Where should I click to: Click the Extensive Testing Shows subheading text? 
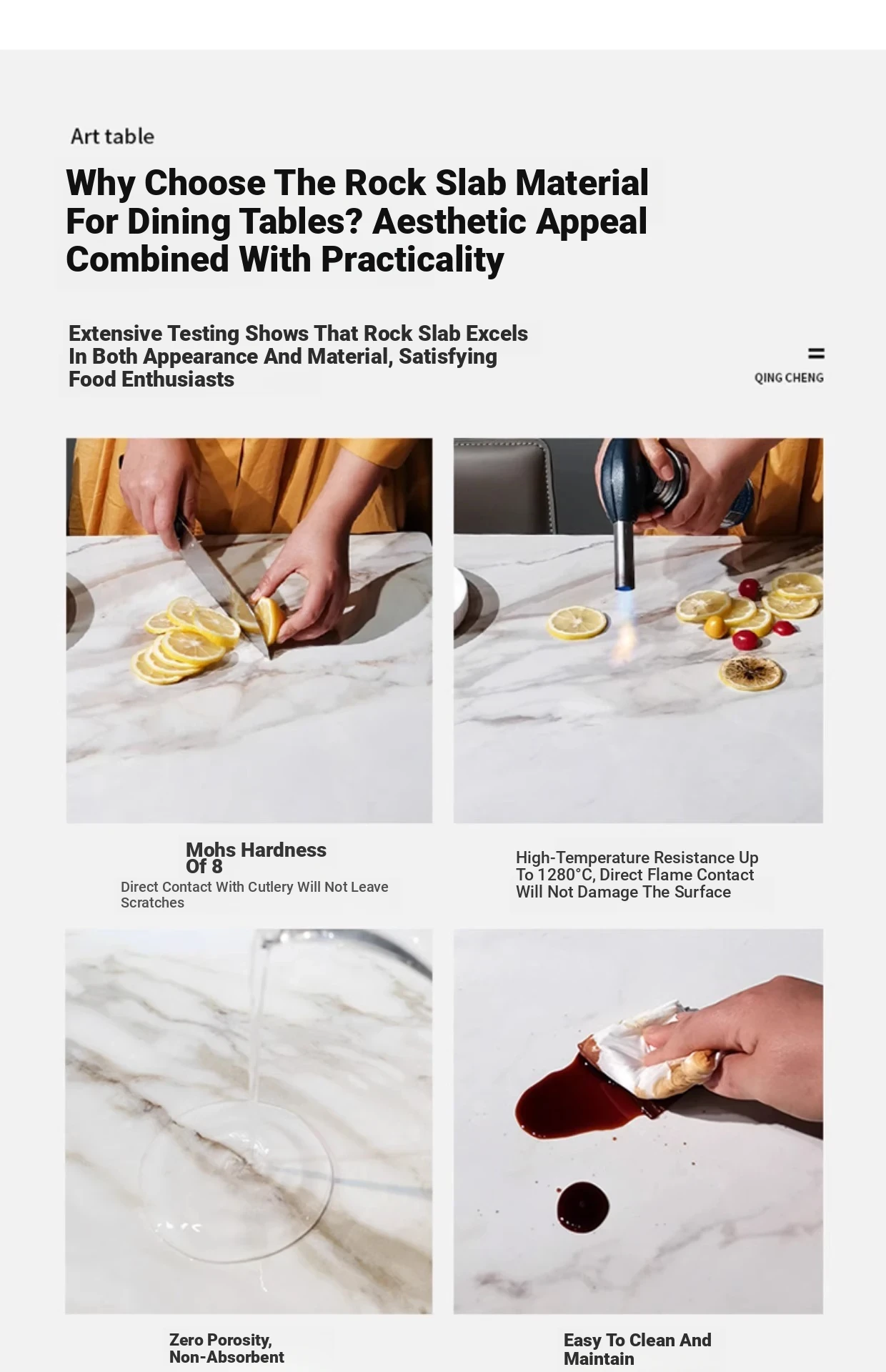click(x=298, y=356)
